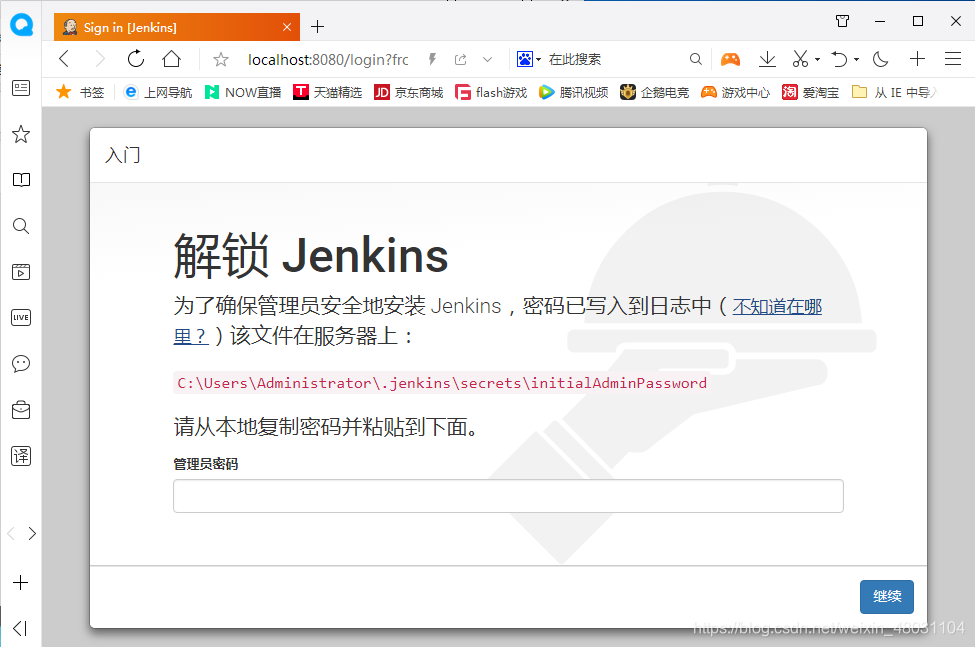Screen dimensions: 975x647
Task: Open the hamburger main menu
Action: (x=953, y=59)
